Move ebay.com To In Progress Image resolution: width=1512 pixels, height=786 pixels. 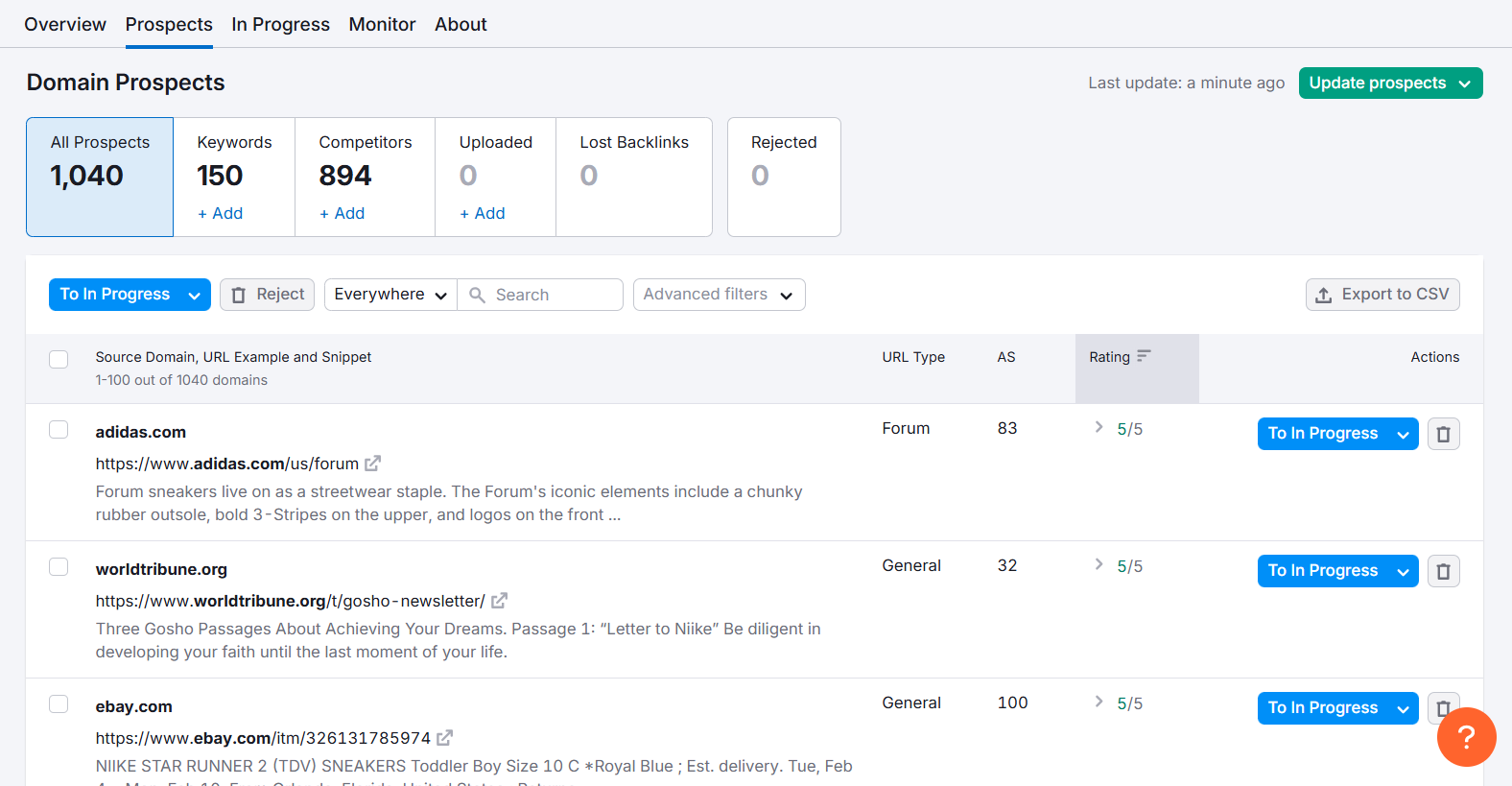(x=1323, y=708)
